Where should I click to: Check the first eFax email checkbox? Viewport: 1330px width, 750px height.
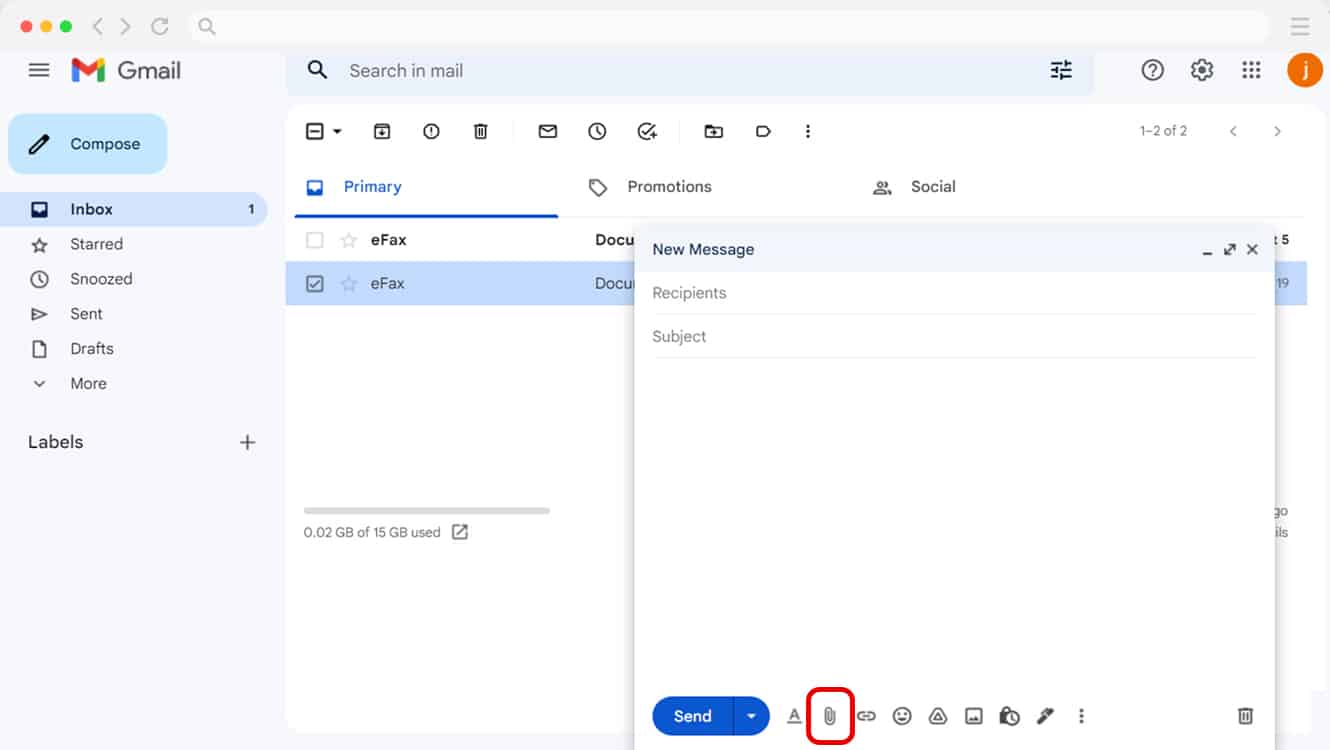tap(314, 239)
